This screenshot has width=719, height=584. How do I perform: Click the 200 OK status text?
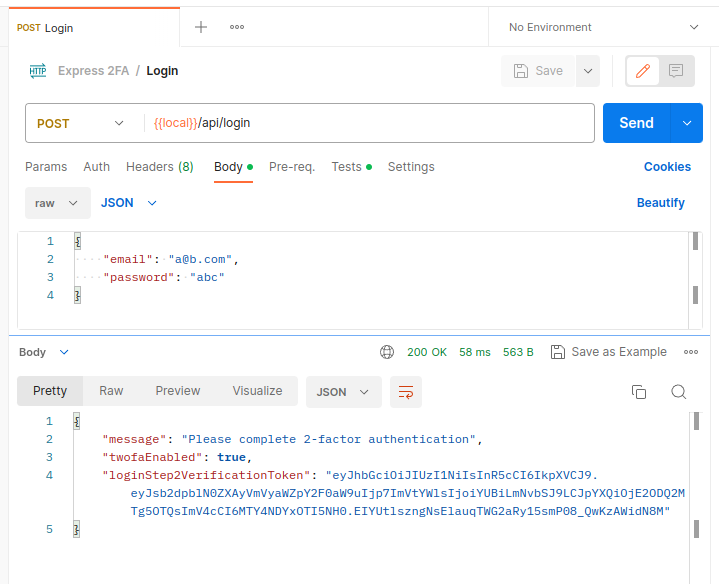[x=427, y=352]
